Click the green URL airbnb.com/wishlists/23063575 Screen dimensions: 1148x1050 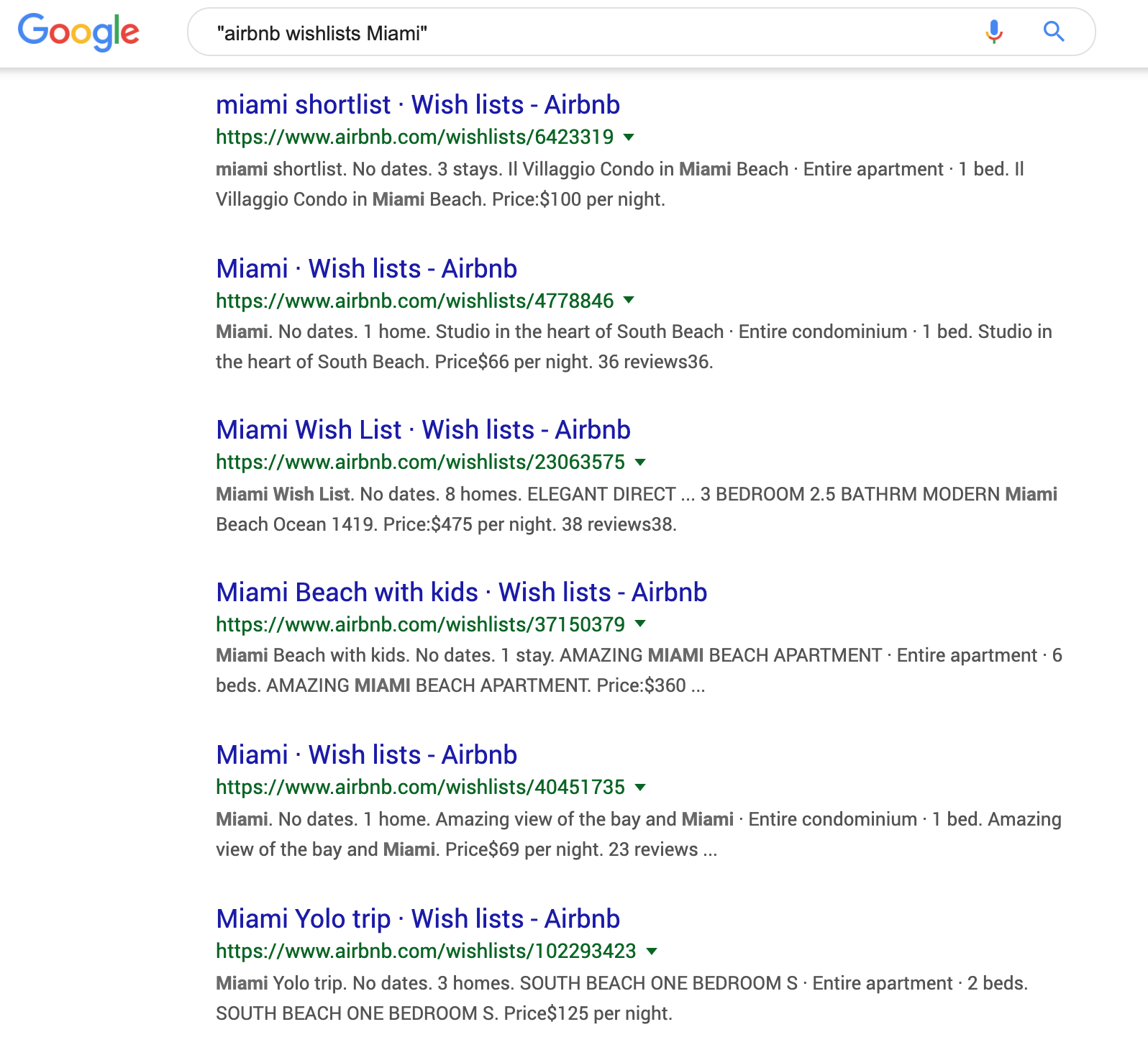click(x=421, y=462)
